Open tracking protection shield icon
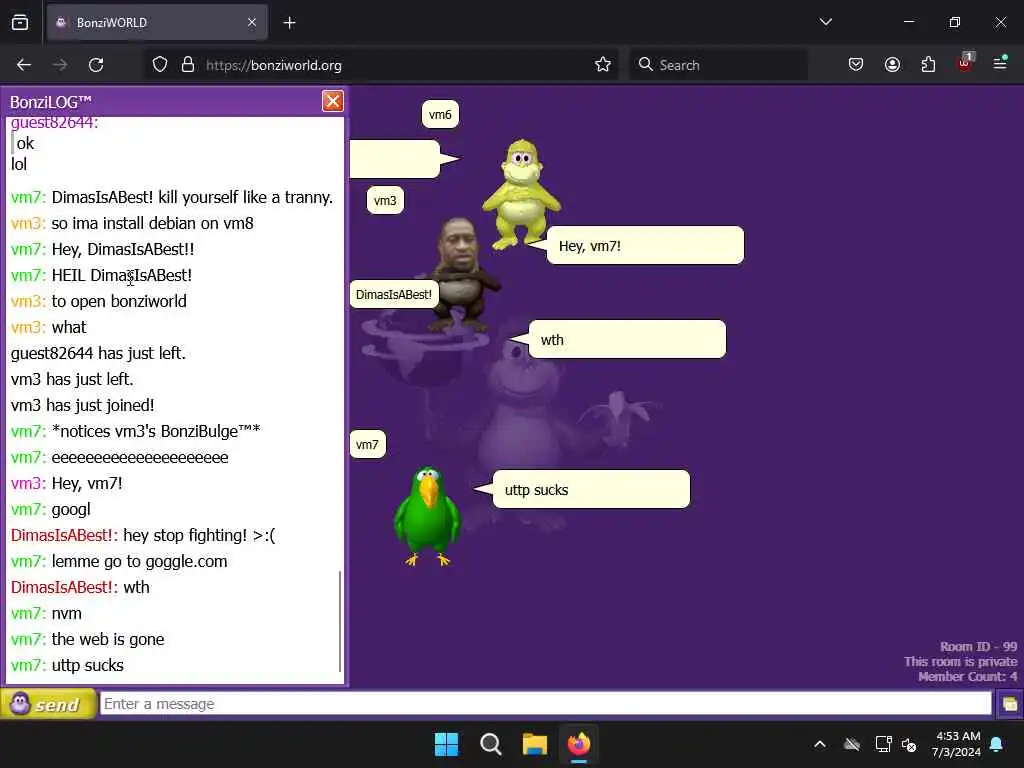 pyautogui.click(x=160, y=65)
